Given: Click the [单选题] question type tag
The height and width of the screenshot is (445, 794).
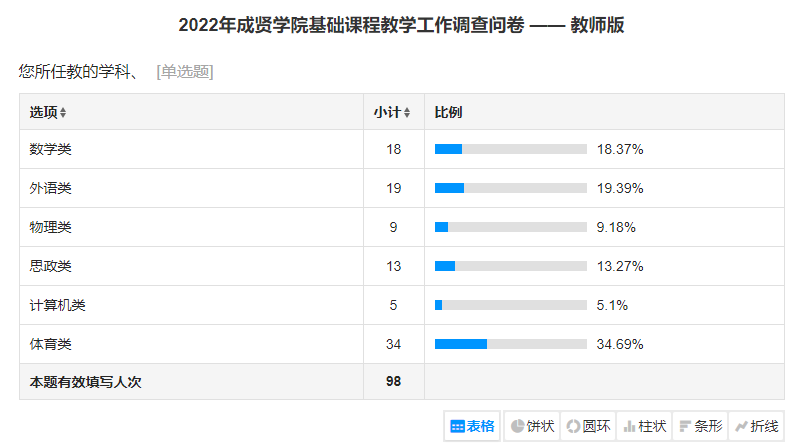Looking at the screenshot, I should (185, 71).
